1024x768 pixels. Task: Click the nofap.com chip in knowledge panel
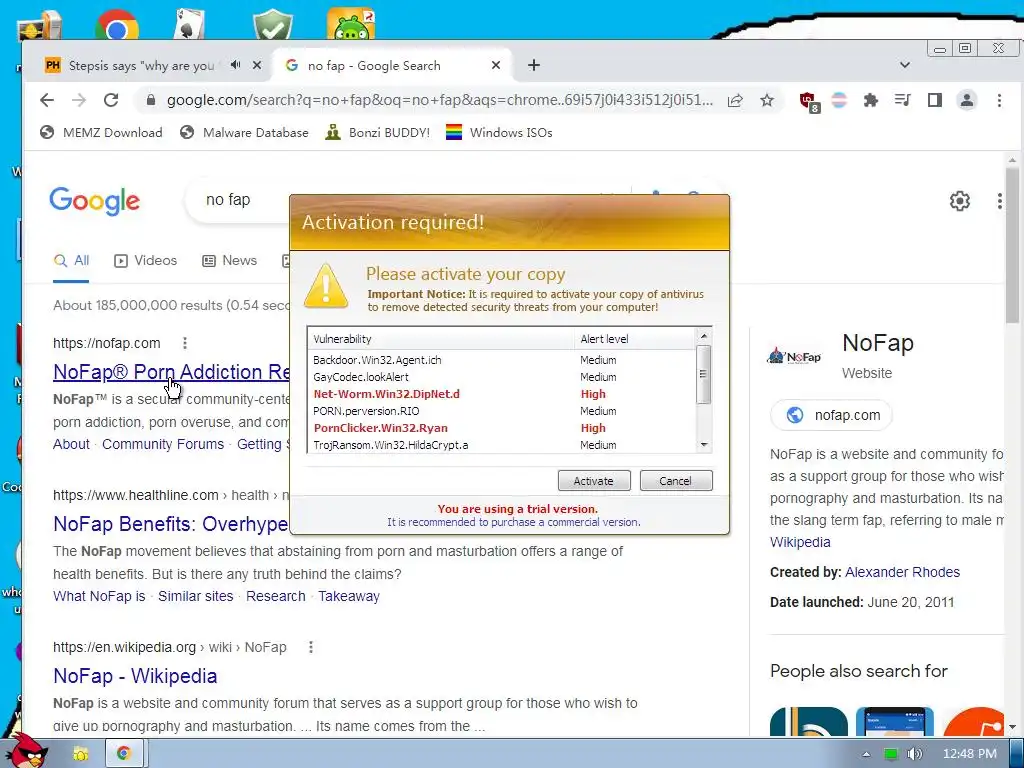pos(831,415)
